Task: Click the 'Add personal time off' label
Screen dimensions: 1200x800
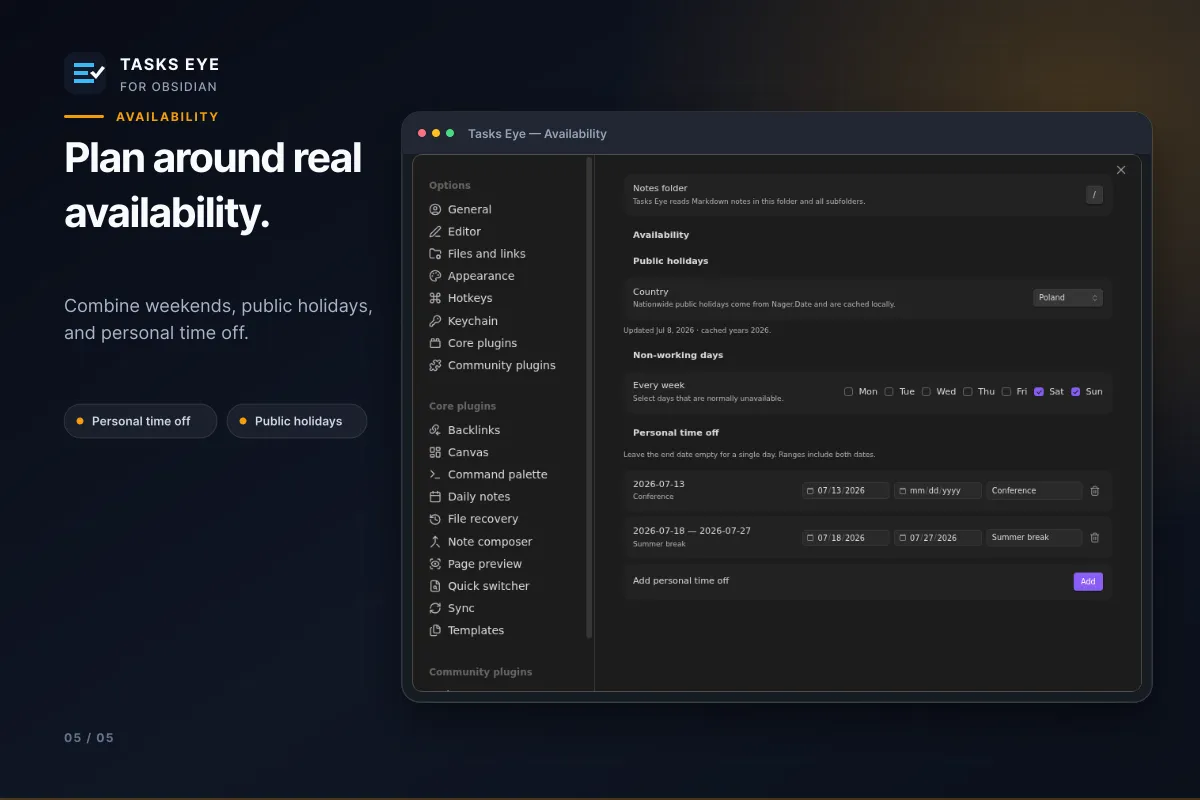Action: [x=681, y=580]
